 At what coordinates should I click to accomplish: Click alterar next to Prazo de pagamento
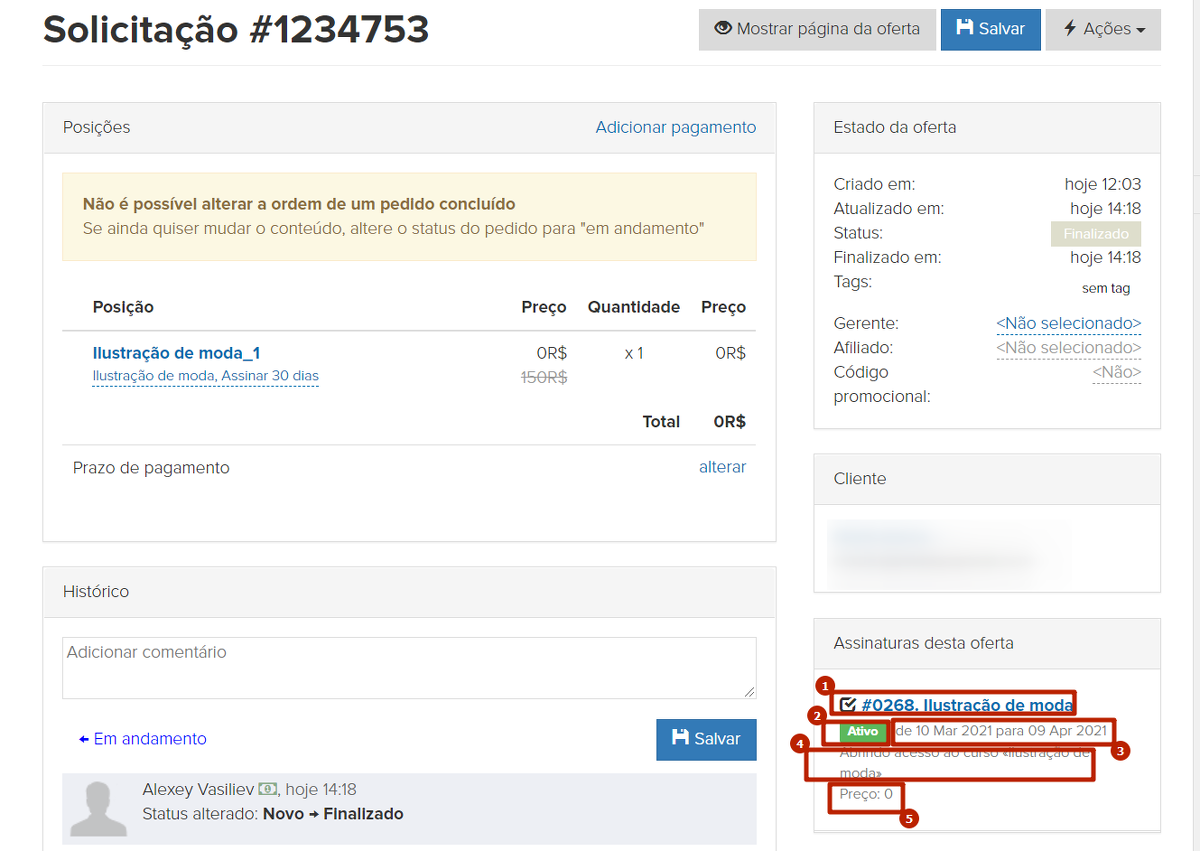[x=722, y=467]
